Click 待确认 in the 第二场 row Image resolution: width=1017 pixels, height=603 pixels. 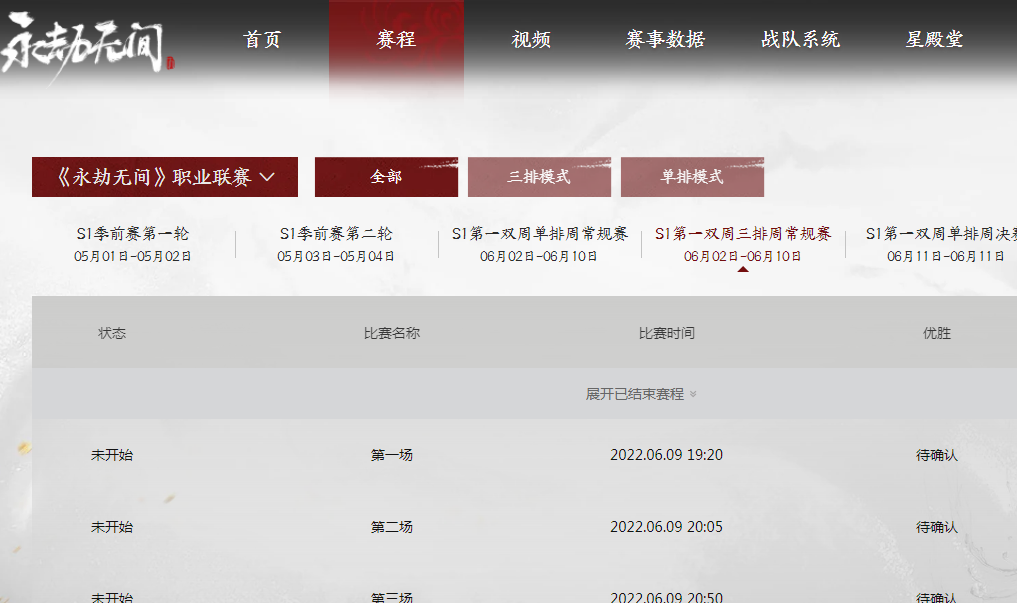coord(937,527)
